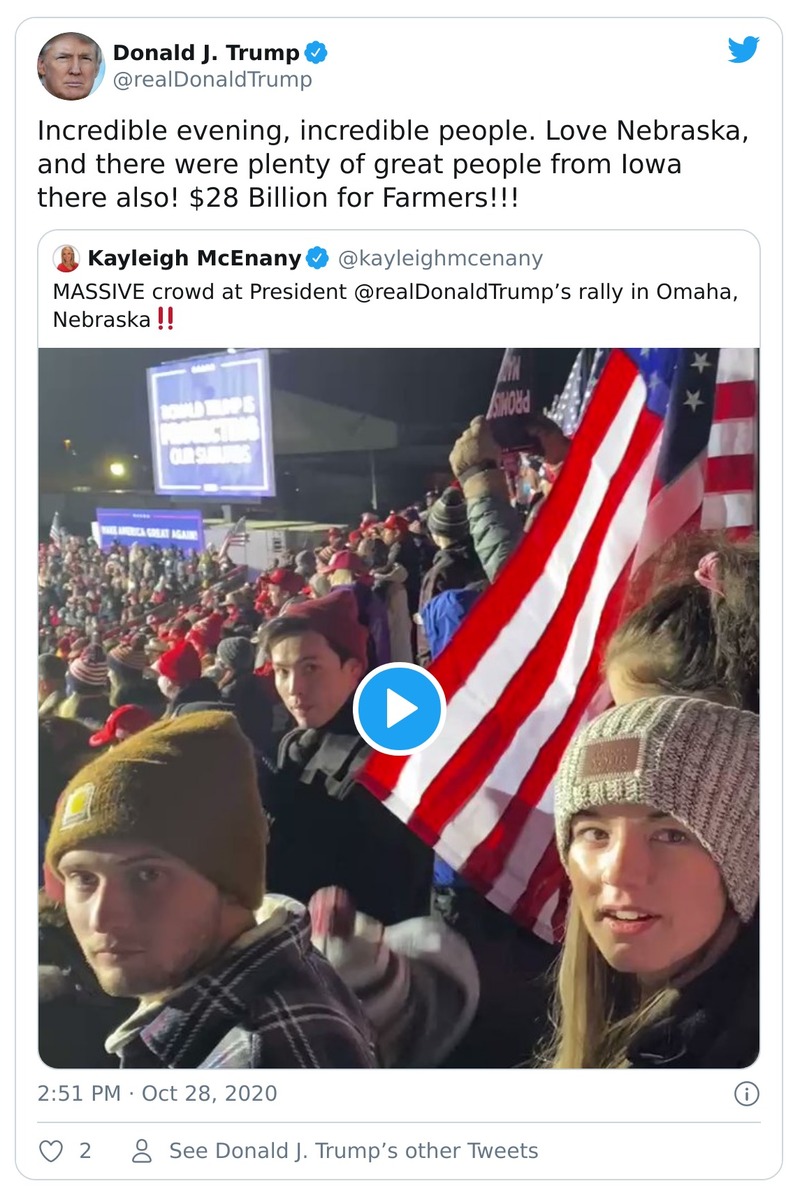The image size is (800, 1202).
Task: Click Donald J. Trump's profile avatar
Action: coord(70,66)
